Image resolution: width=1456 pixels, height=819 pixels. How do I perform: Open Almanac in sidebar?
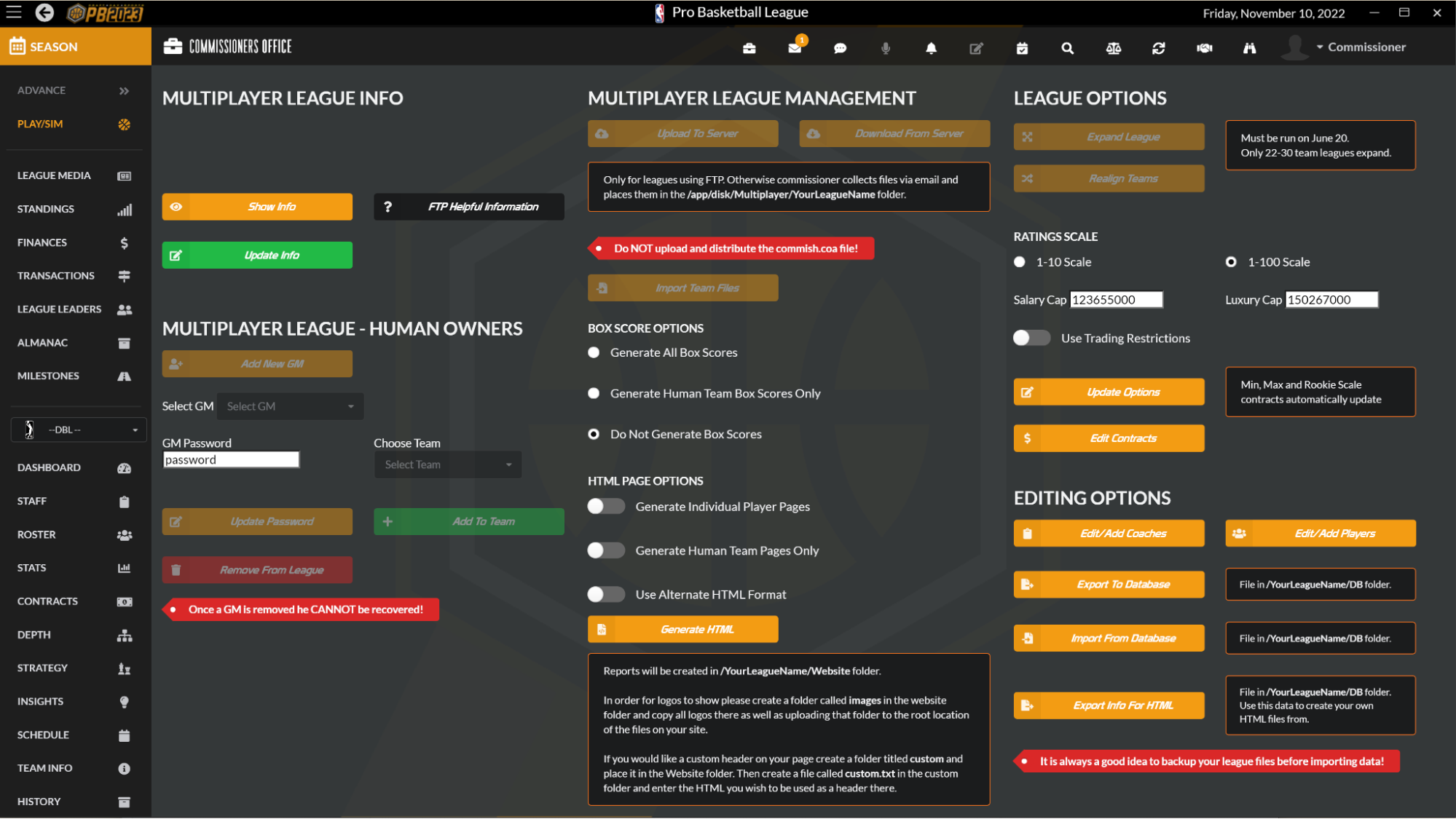point(74,343)
